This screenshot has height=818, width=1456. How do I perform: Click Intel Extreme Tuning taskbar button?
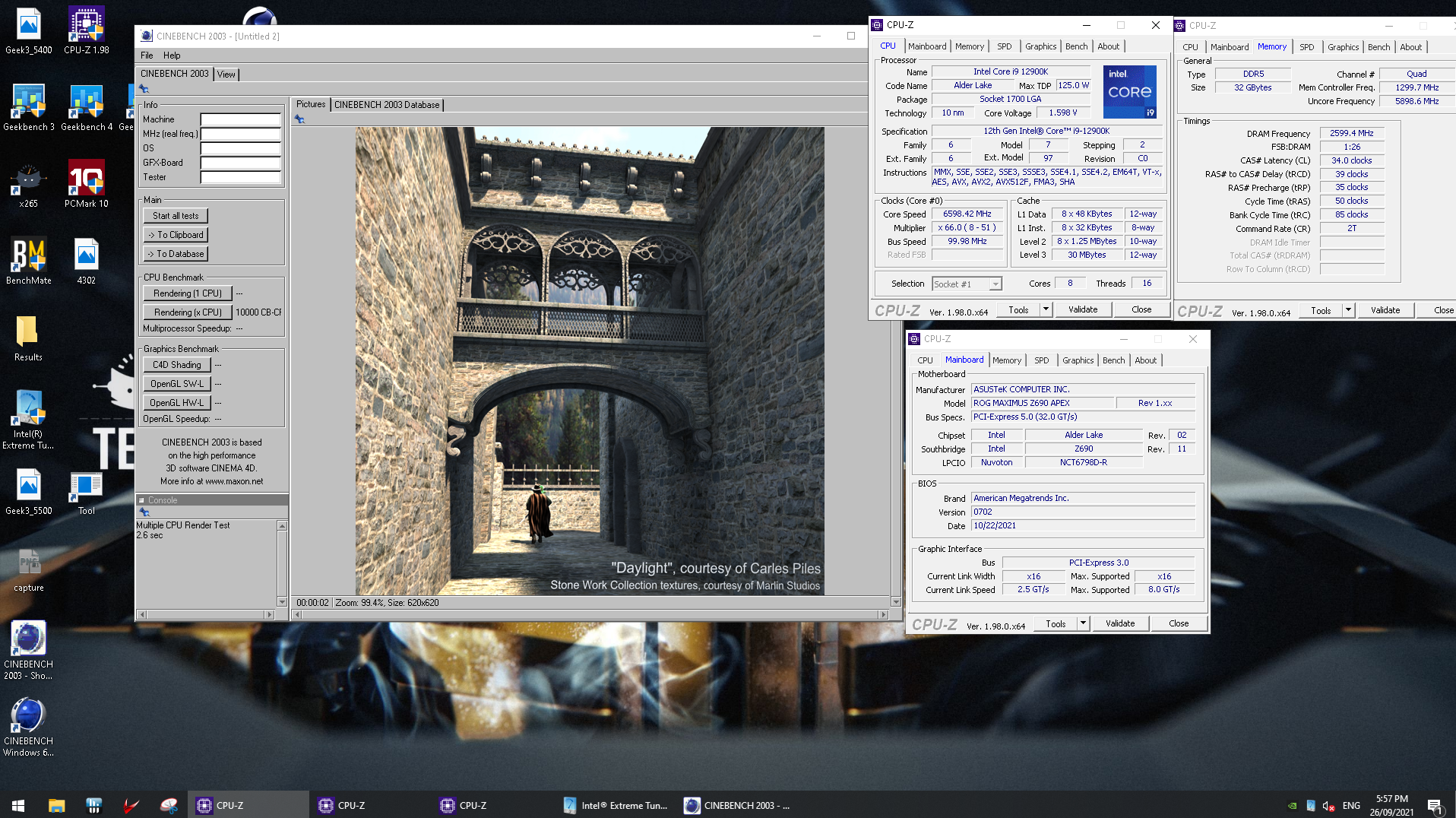coord(616,805)
